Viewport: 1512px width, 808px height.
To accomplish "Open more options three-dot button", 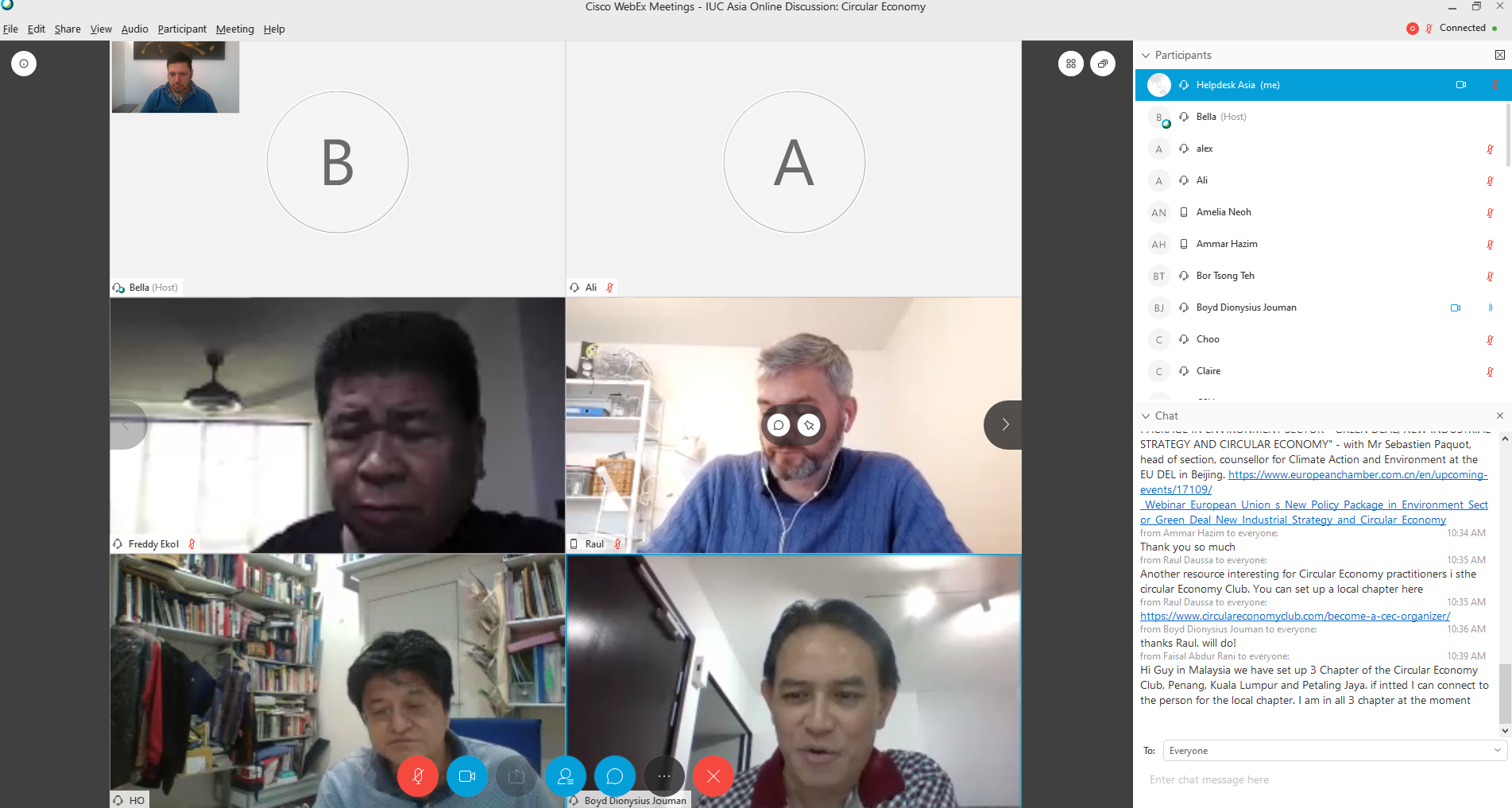I will (x=664, y=776).
